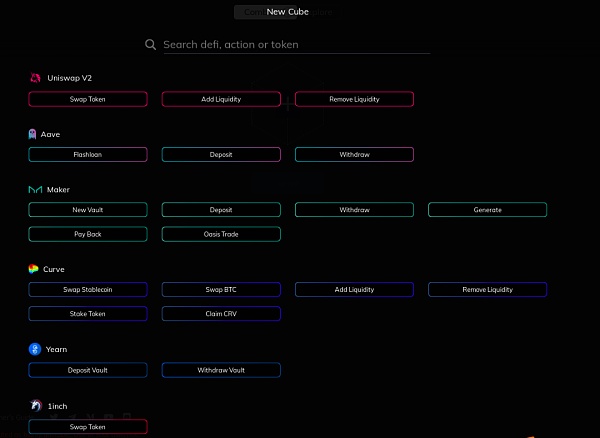The height and width of the screenshot is (438, 600).
Task: Pick Uniswap Remove Liquidity action
Action: pos(354,99)
